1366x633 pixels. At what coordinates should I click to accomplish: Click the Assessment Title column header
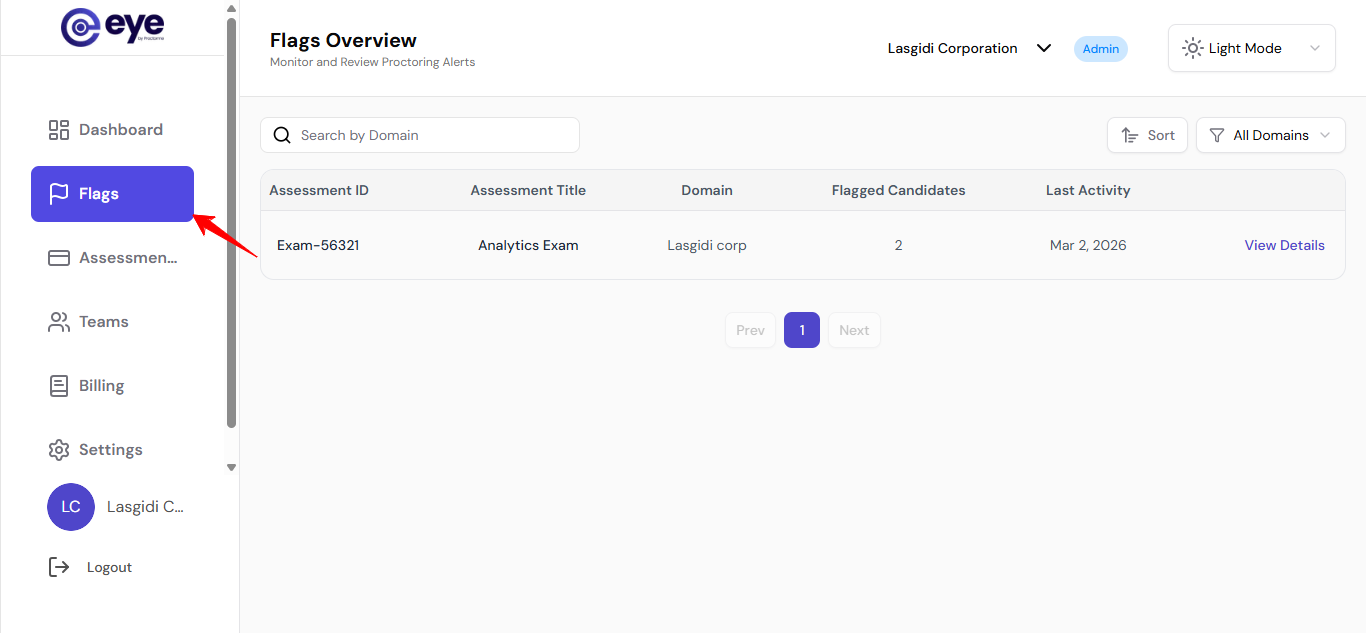(528, 190)
